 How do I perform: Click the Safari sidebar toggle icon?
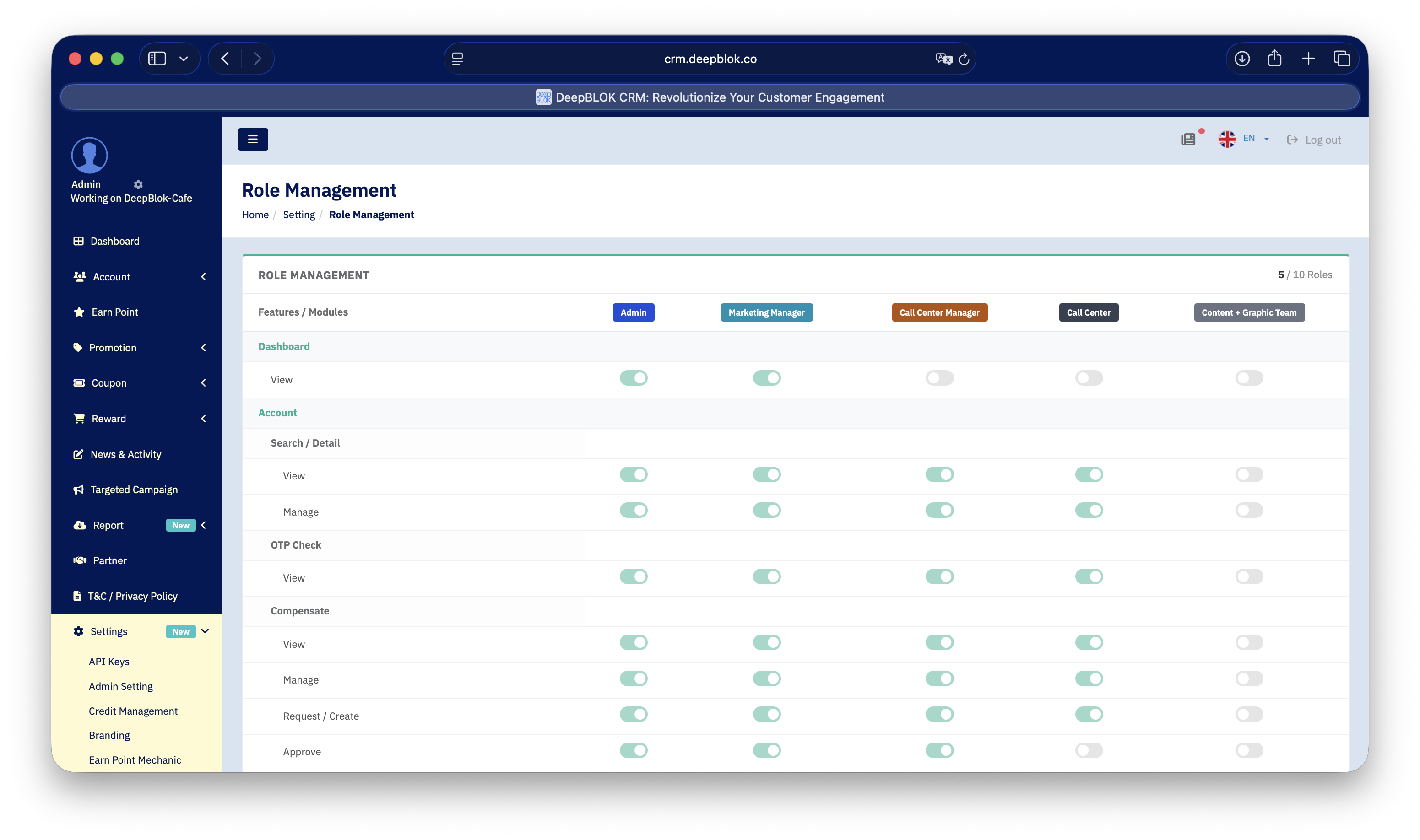point(157,58)
